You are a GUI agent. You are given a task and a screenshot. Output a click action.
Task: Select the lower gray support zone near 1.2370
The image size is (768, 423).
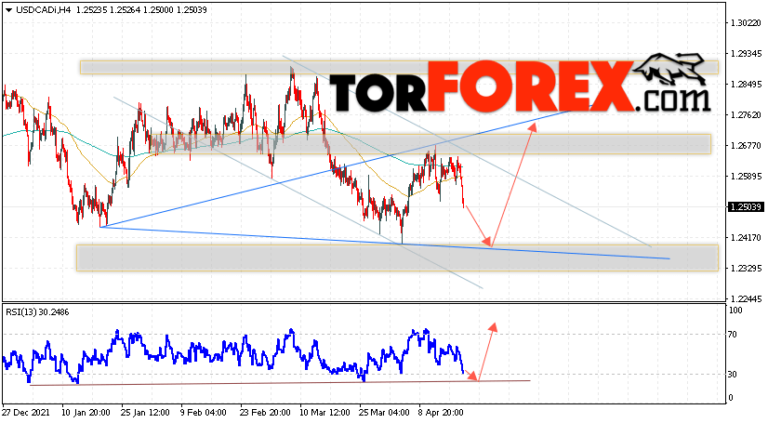point(397,258)
